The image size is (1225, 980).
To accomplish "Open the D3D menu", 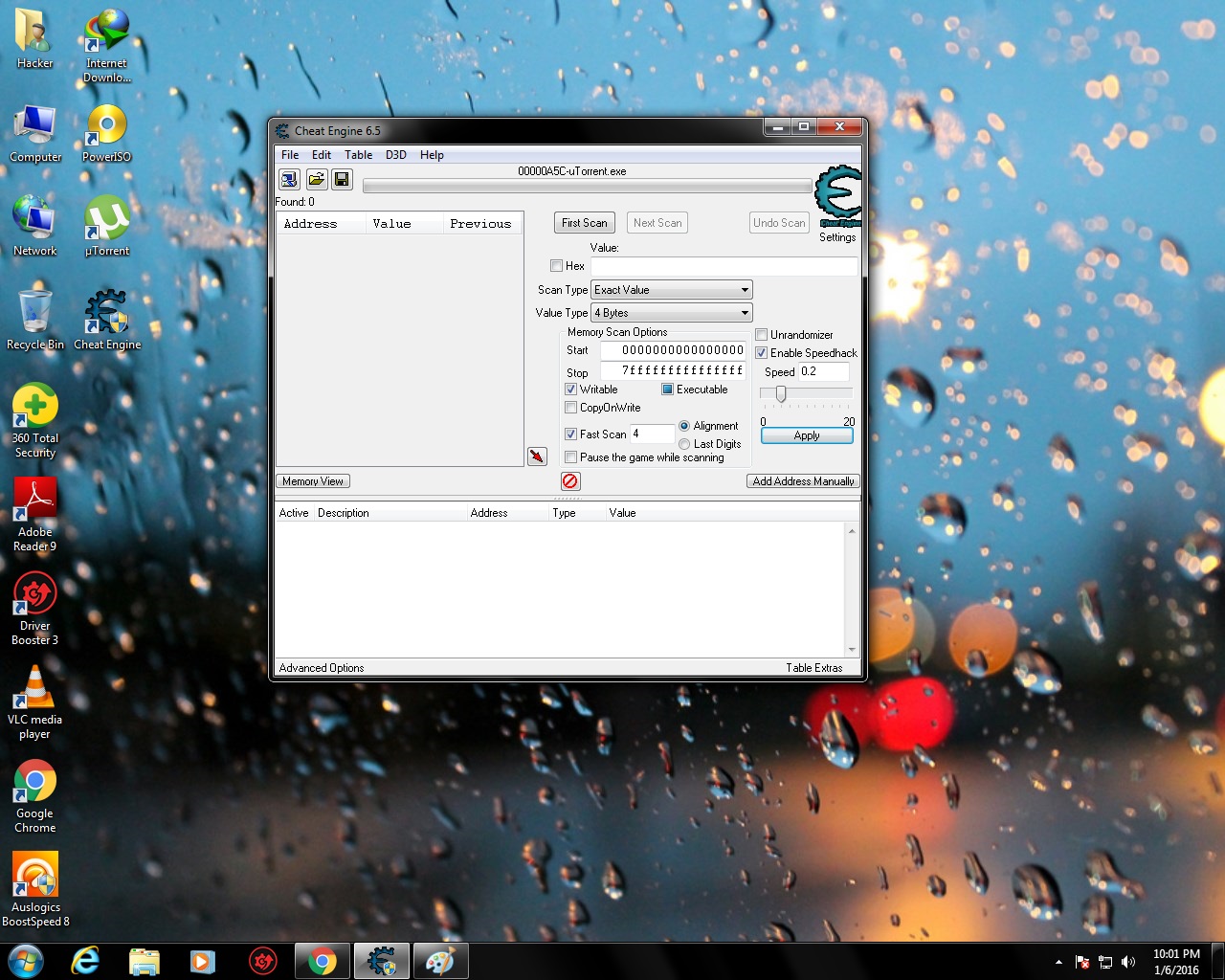I will tap(396, 155).
